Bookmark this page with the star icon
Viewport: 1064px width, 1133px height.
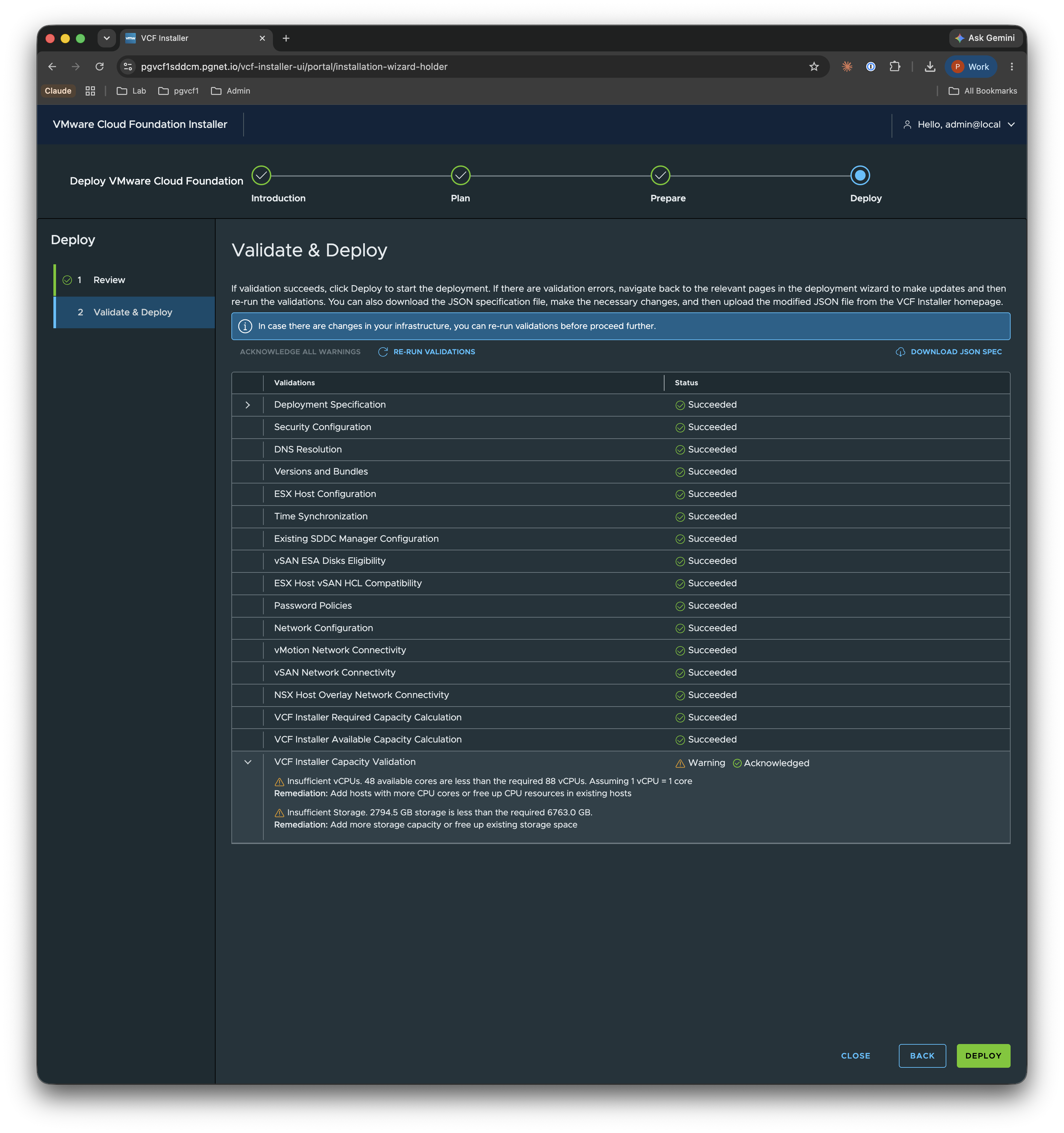(x=814, y=67)
